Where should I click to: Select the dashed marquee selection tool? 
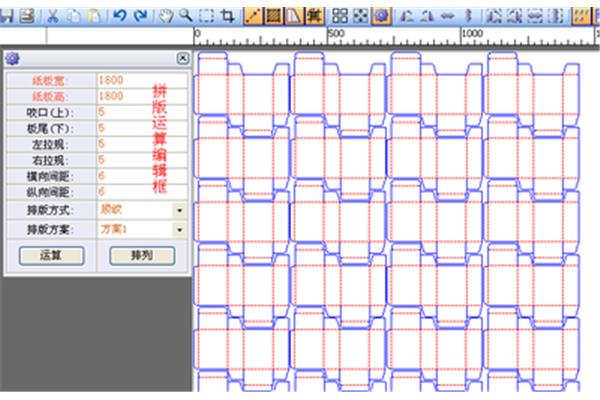(x=207, y=16)
